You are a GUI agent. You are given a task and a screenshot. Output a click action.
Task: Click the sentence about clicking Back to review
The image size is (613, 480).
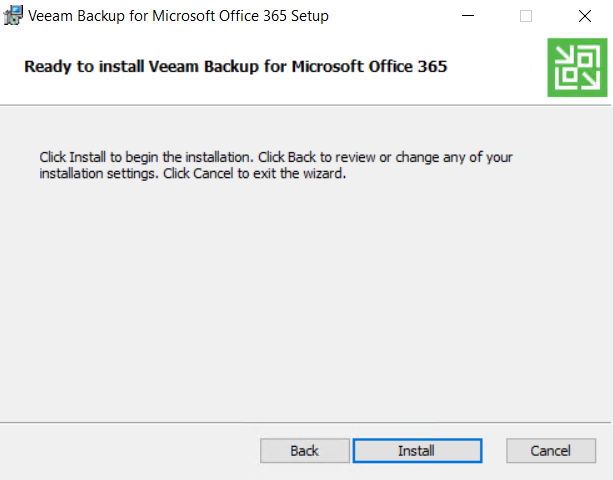[276, 165]
